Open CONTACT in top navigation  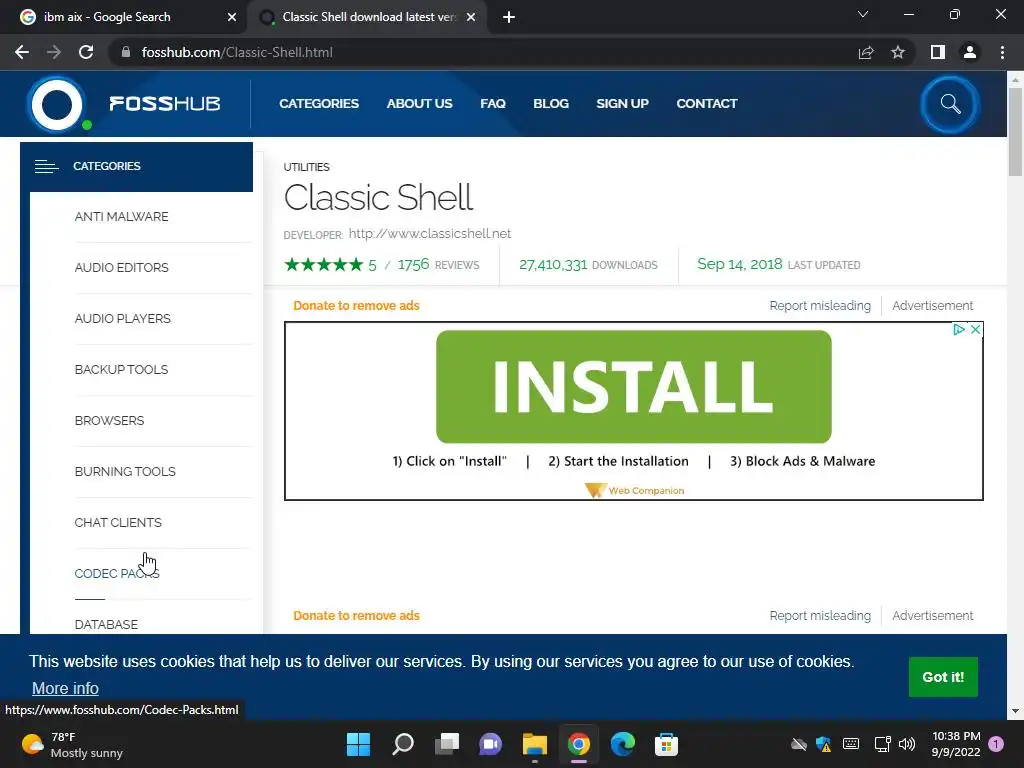pyautogui.click(x=707, y=103)
